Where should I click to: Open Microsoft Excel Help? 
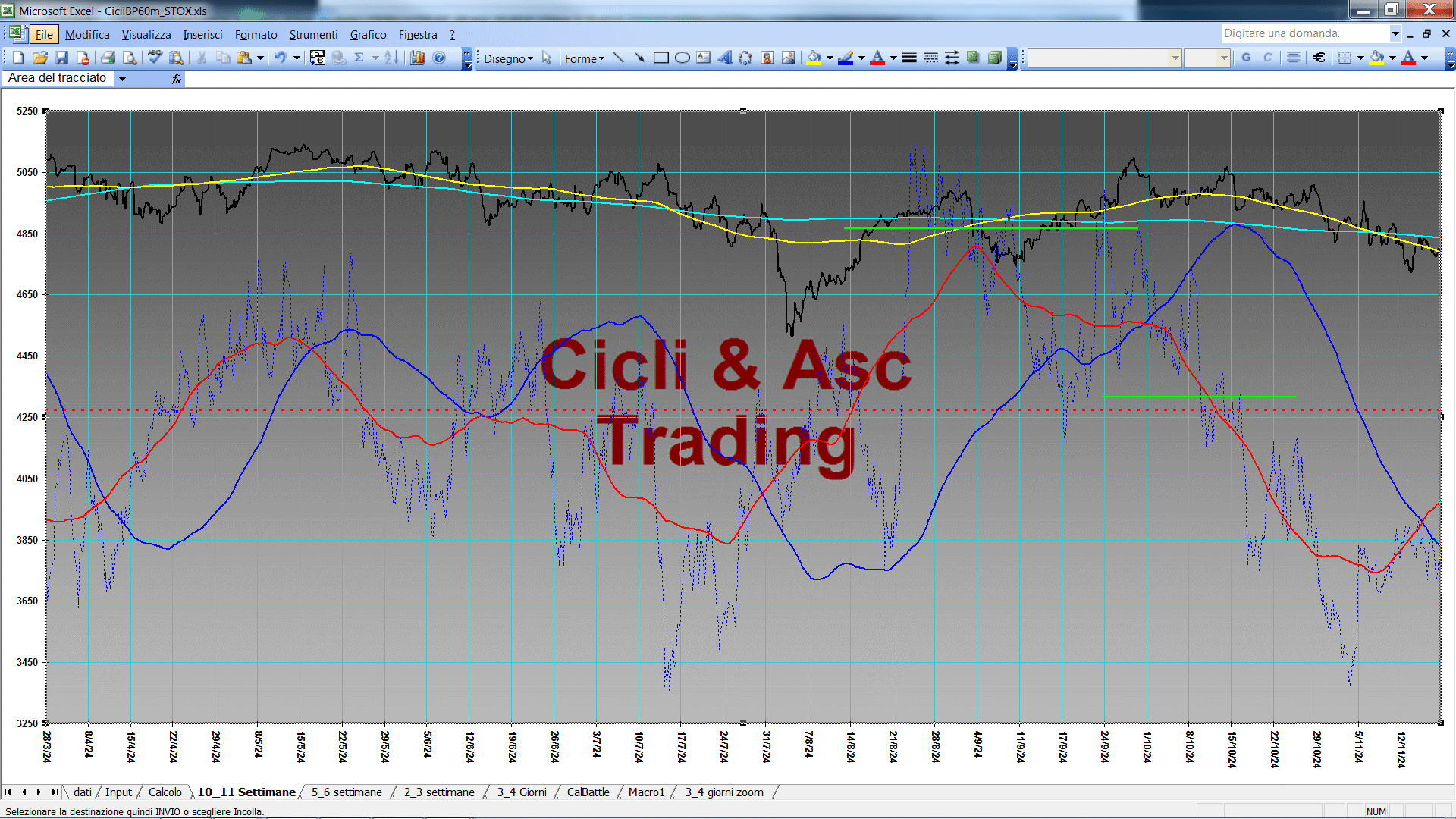[439, 58]
